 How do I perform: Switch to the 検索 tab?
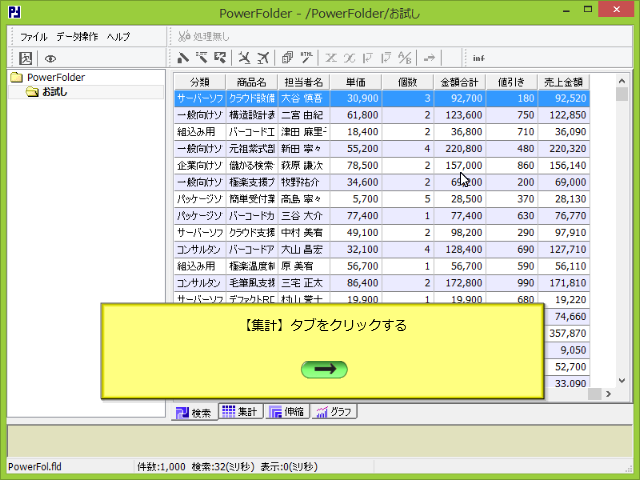[194, 413]
